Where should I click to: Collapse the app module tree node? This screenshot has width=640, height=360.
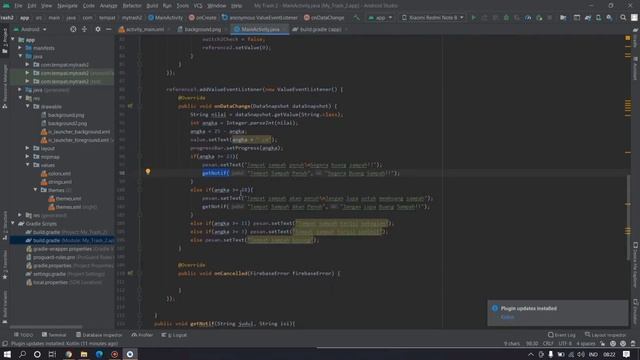click(13, 40)
